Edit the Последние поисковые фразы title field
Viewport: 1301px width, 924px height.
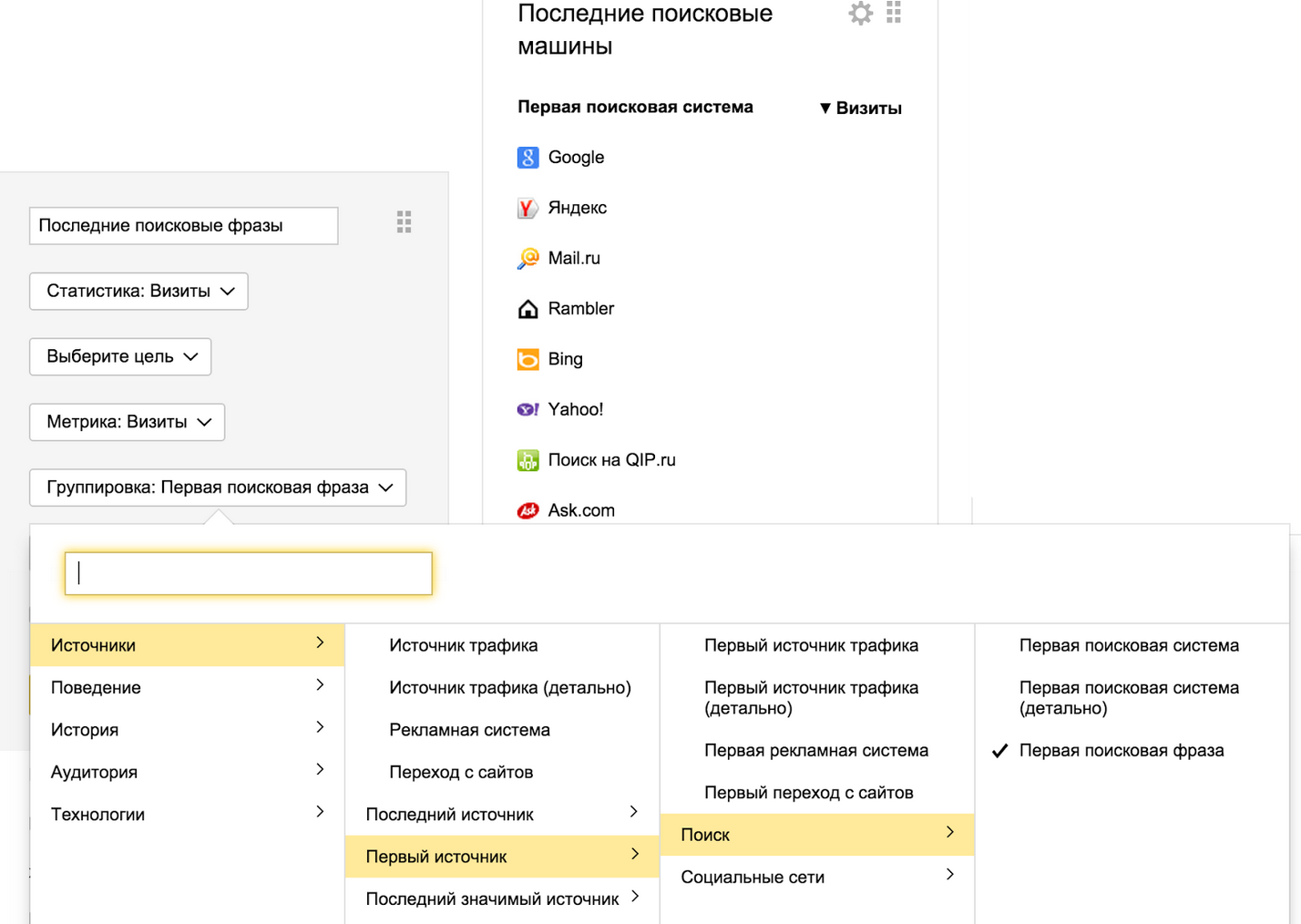tap(184, 226)
